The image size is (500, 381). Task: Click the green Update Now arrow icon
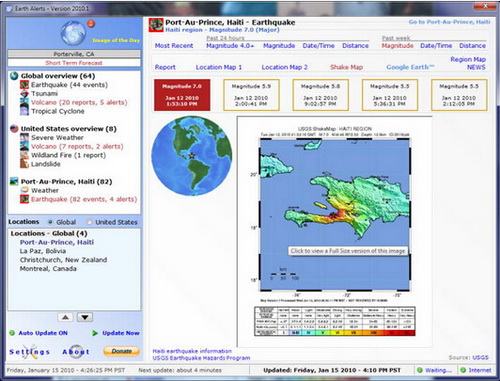[x=95, y=333]
